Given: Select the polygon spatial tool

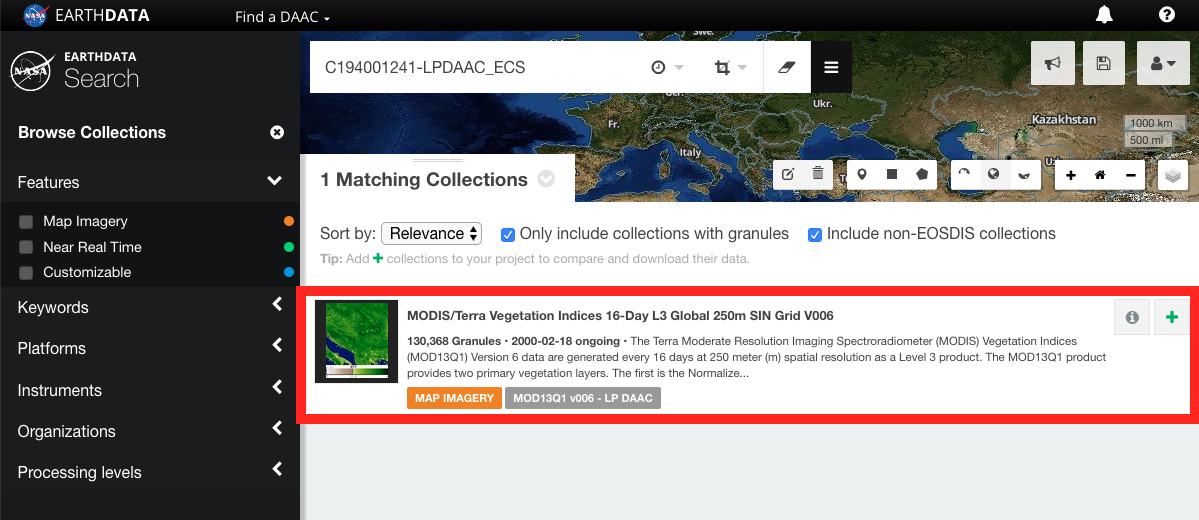Looking at the screenshot, I should tap(922, 174).
